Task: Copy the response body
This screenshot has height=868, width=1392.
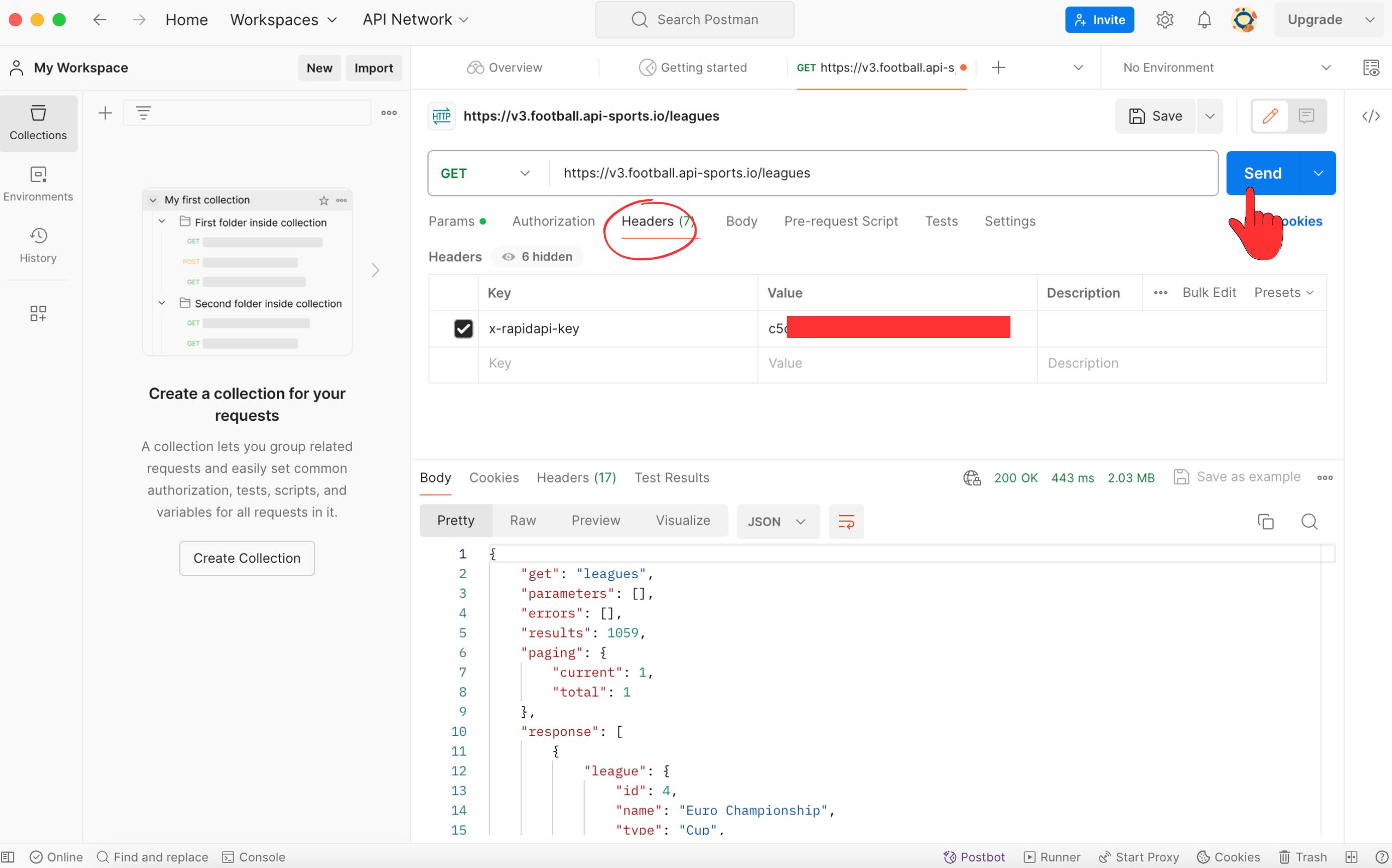Action: (1266, 521)
